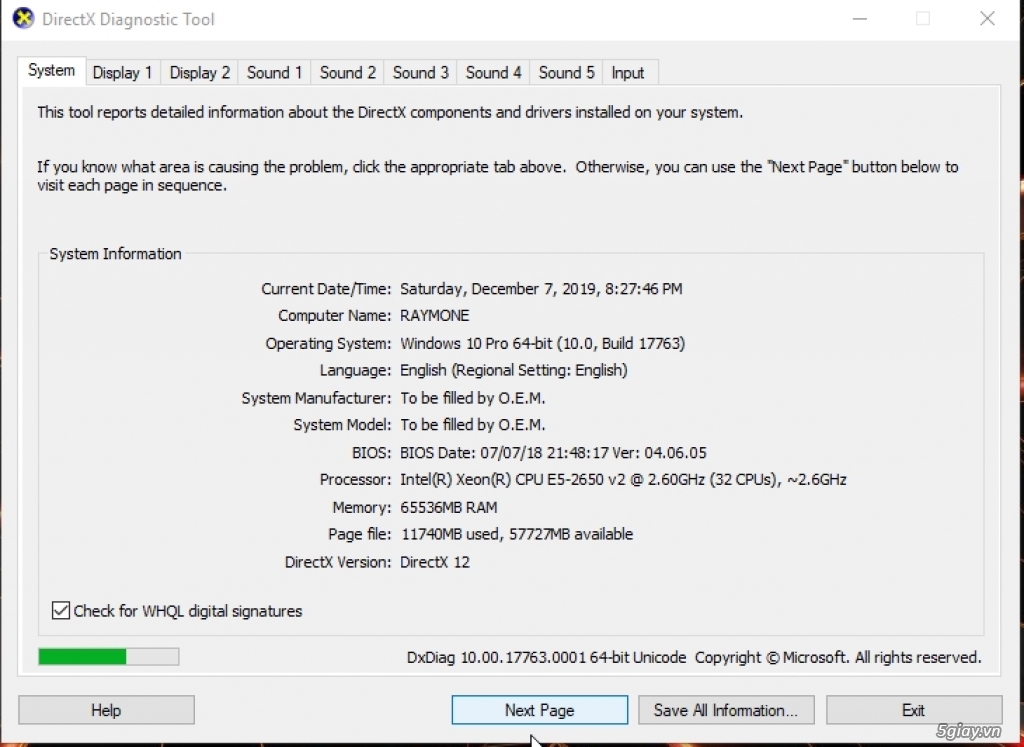The width and height of the screenshot is (1024, 747).
Task: Exit the DirectX Diagnostic Tool
Action: (x=914, y=710)
